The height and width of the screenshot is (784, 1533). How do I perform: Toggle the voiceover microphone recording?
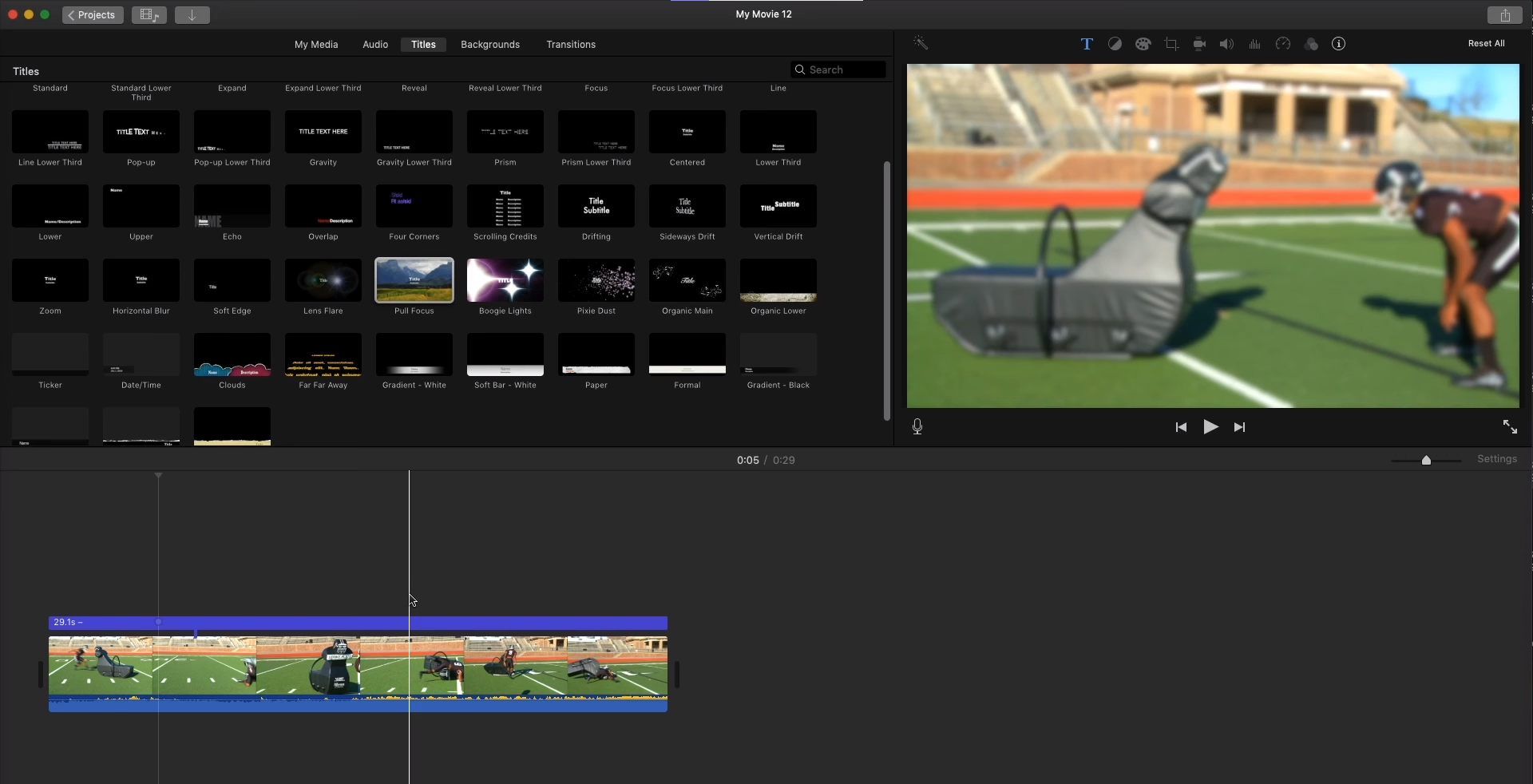(x=917, y=427)
